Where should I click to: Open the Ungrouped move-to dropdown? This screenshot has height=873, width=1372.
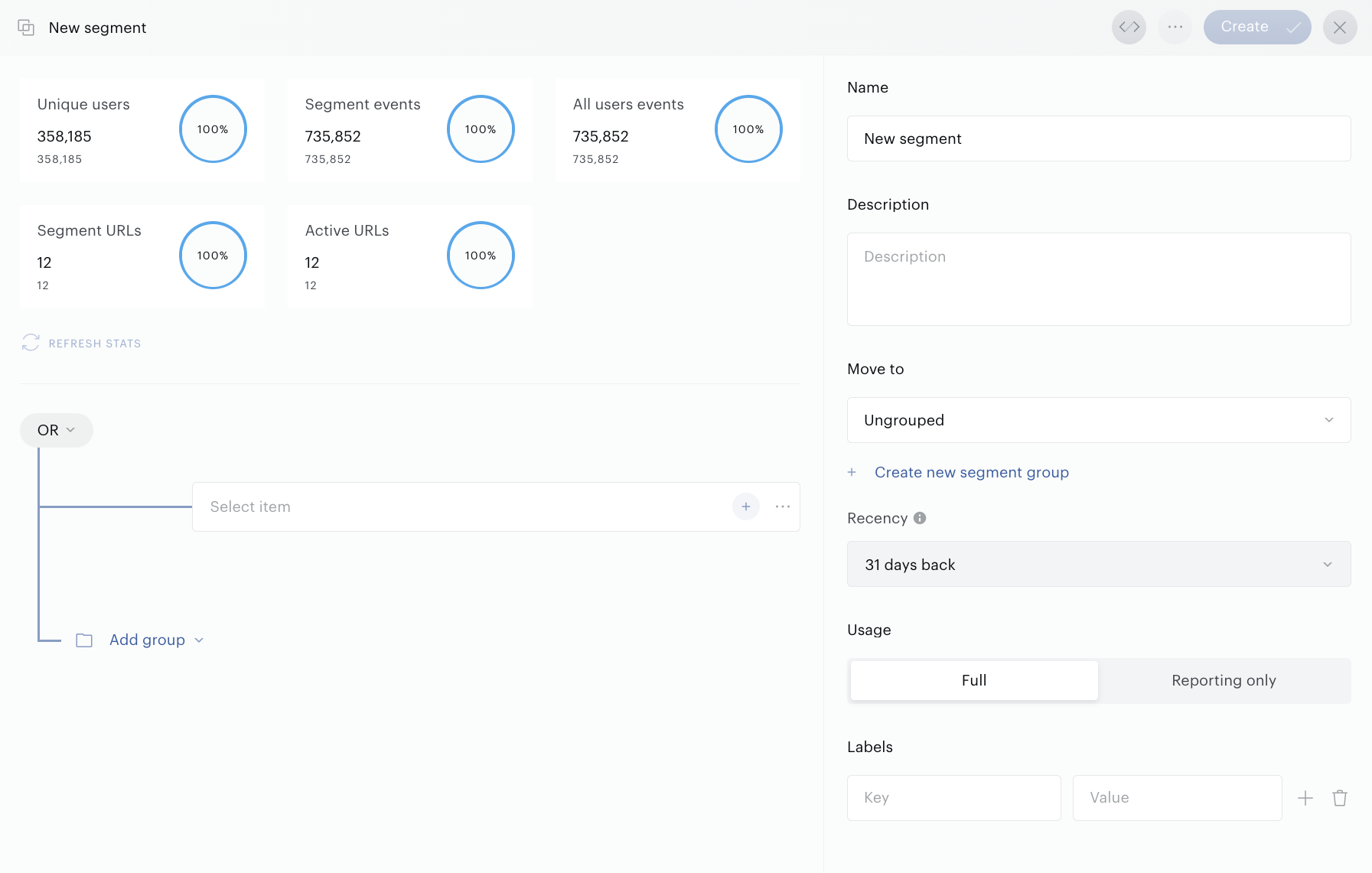[1099, 420]
